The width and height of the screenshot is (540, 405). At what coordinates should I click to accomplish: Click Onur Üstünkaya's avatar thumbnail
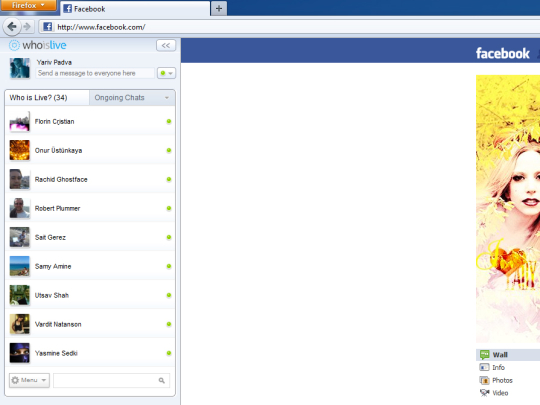coord(20,150)
